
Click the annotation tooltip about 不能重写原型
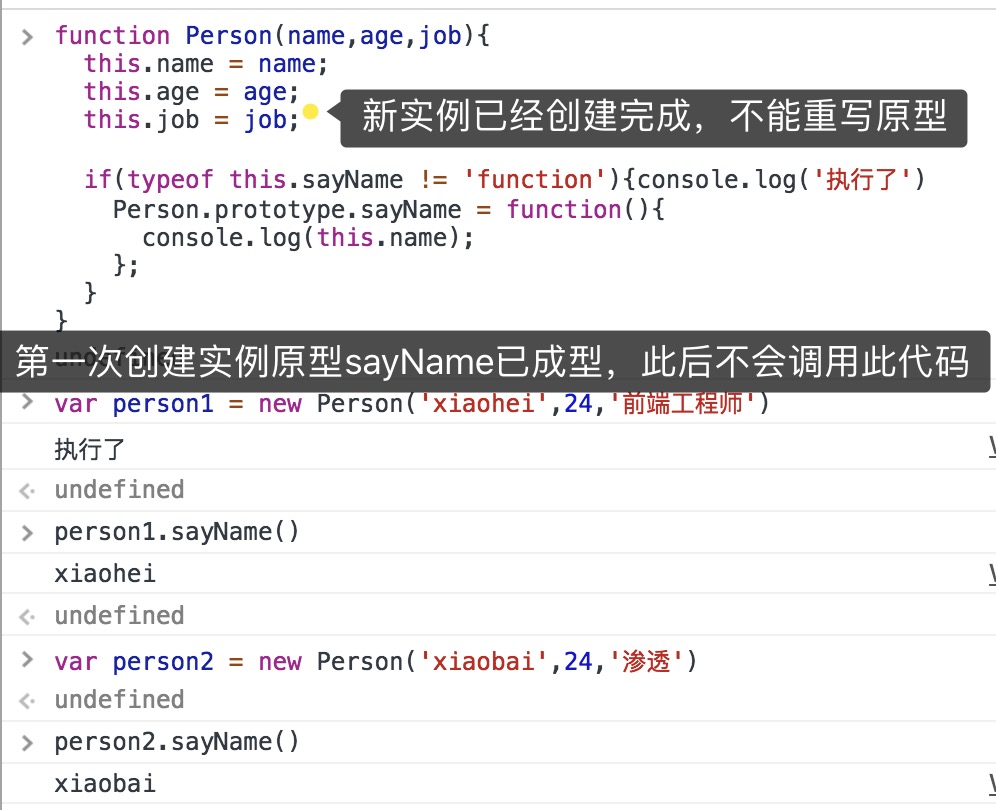coord(653,118)
